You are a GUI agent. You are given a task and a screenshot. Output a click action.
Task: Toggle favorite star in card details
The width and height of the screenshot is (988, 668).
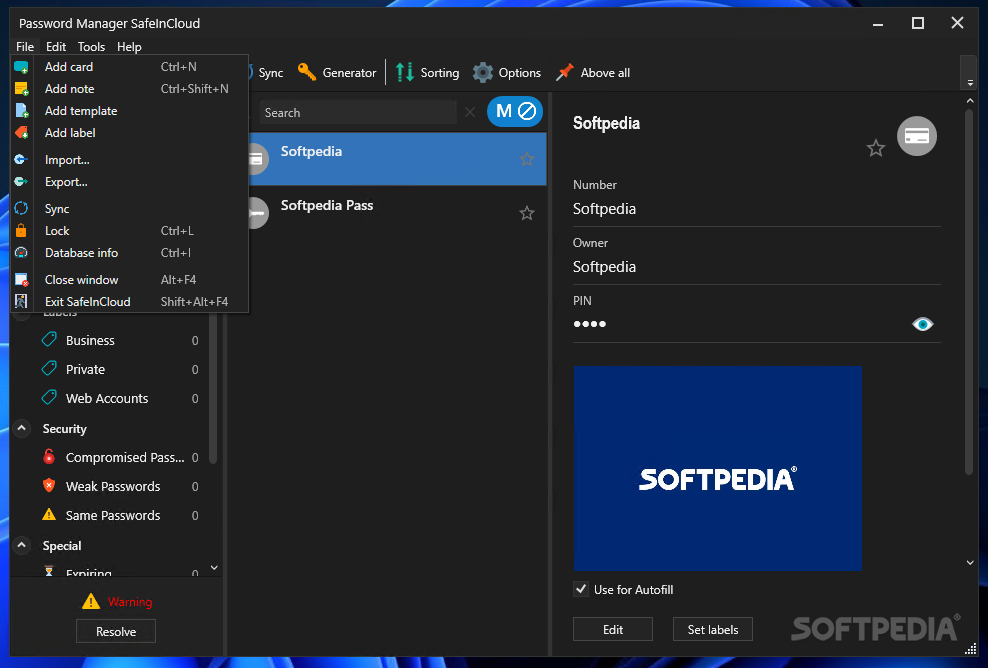[x=876, y=149]
